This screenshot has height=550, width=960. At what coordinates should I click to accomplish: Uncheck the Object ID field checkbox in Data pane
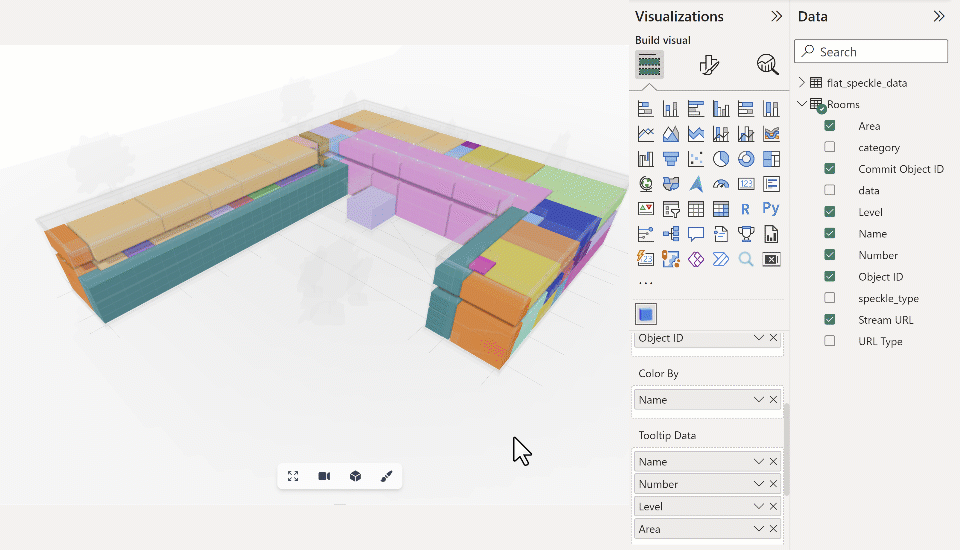pyautogui.click(x=830, y=276)
